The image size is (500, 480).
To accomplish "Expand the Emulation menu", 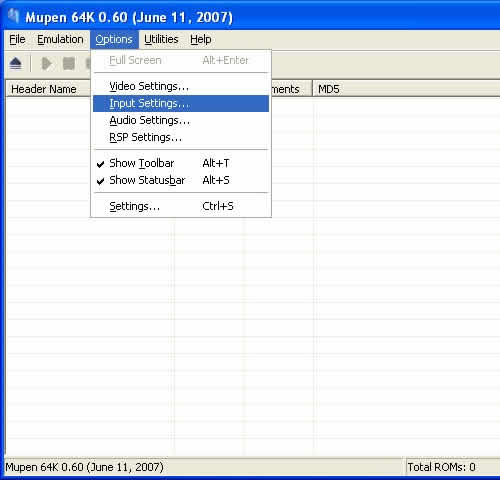I will point(60,39).
